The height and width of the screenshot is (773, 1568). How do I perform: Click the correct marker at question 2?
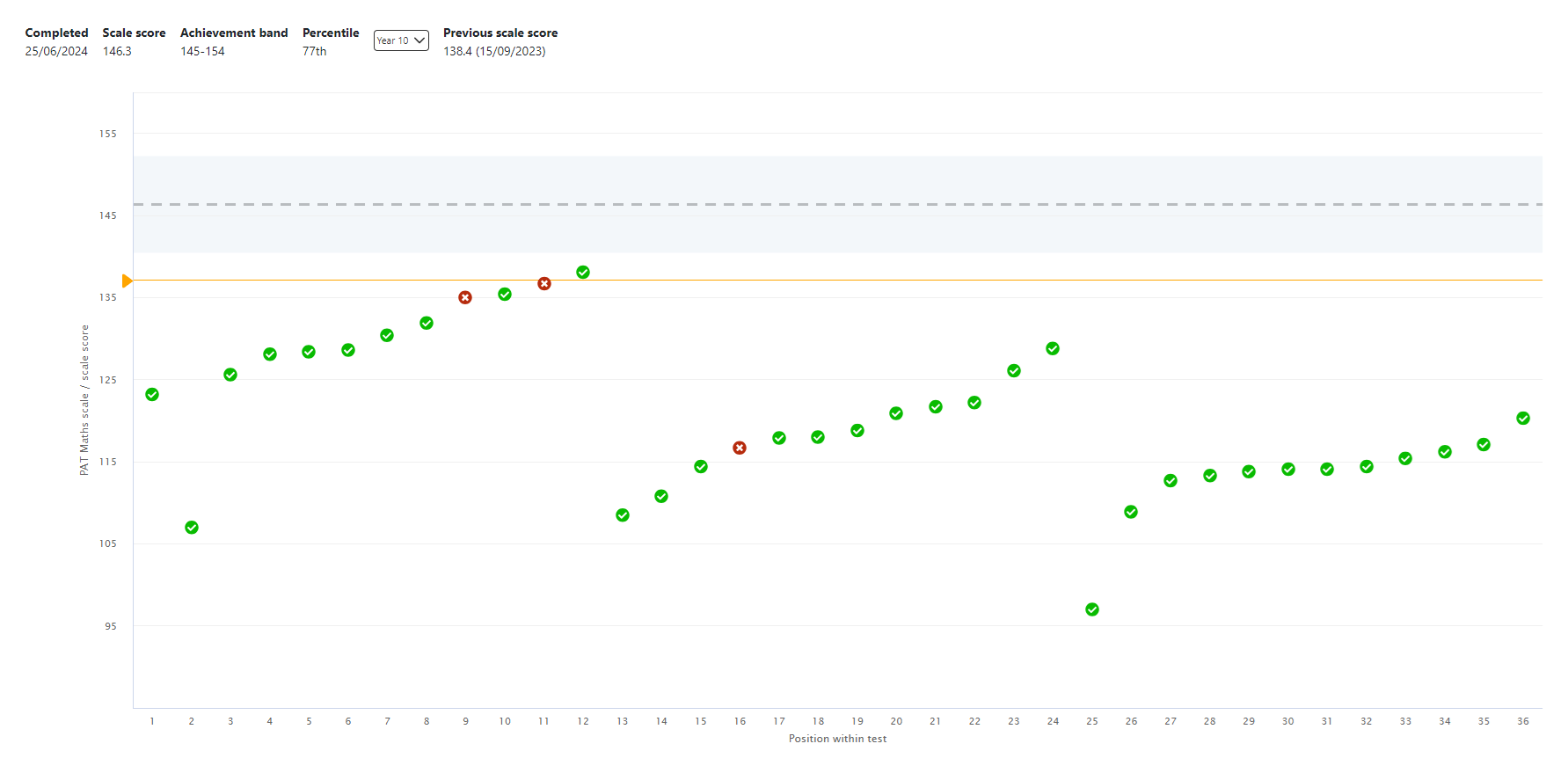pos(192,528)
